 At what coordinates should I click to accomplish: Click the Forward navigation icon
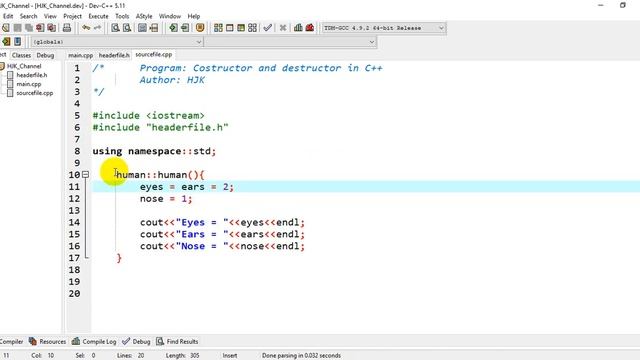coord(185,28)
